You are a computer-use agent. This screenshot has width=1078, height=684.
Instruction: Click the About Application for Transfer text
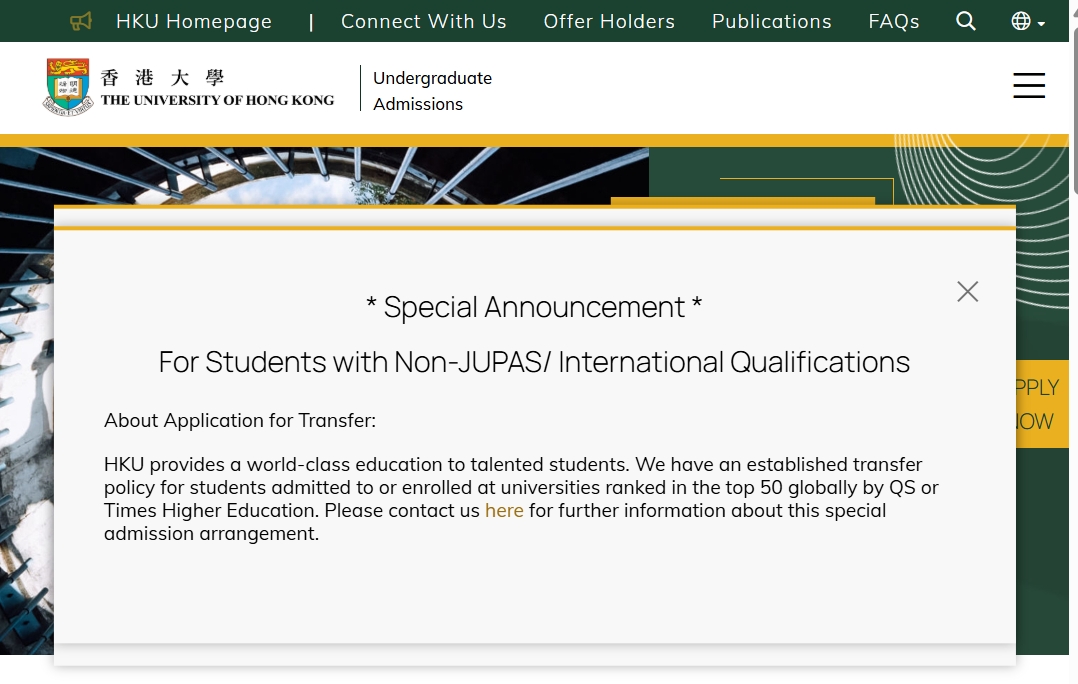240,420
